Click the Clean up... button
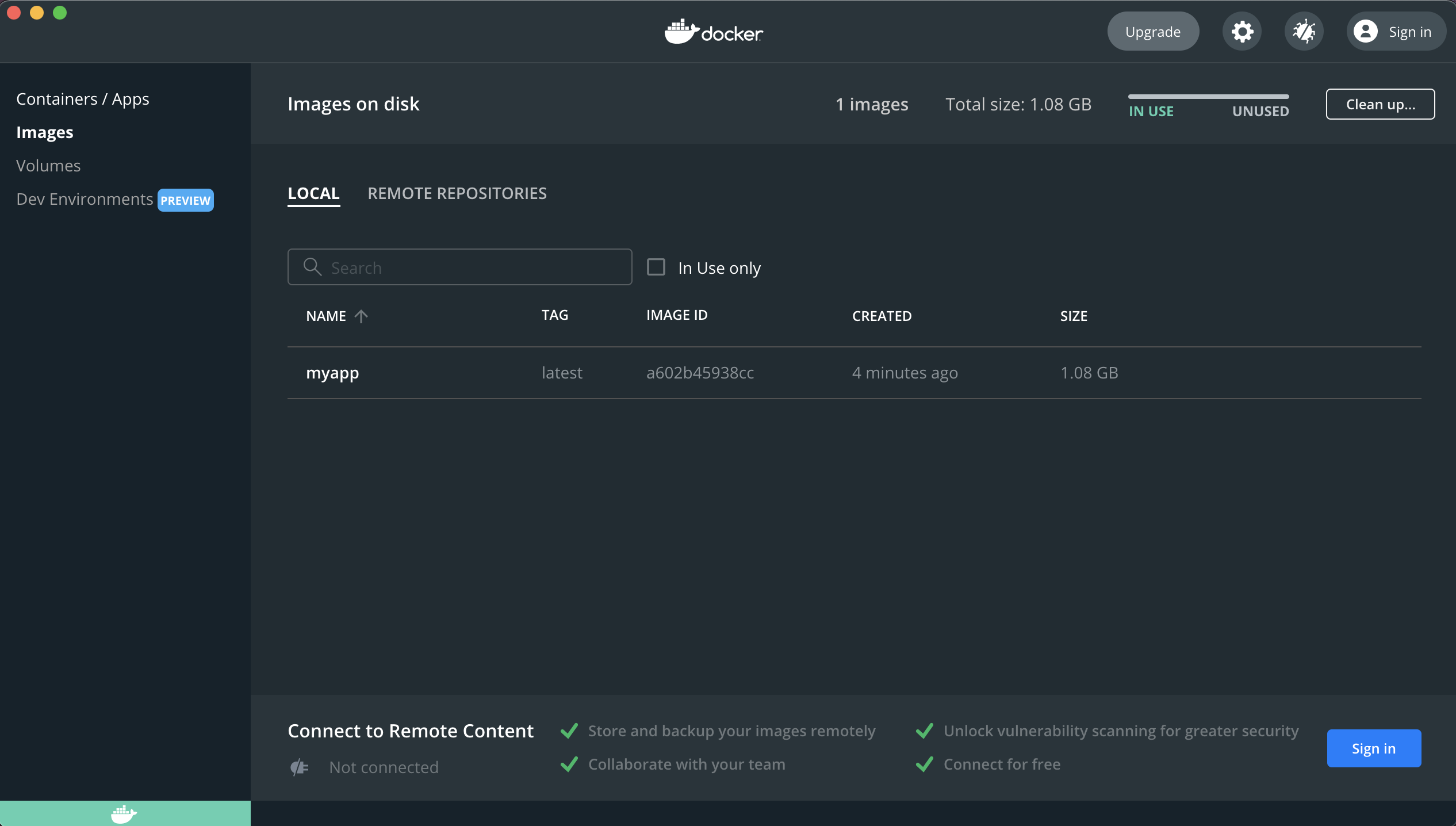 (x=1380, y=104)
